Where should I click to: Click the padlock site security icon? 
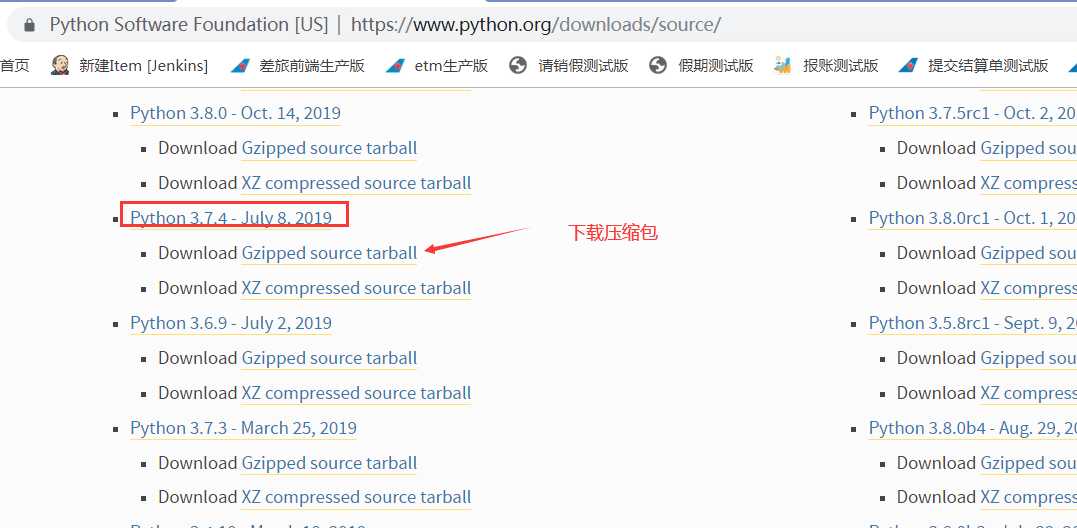point(29,25)
